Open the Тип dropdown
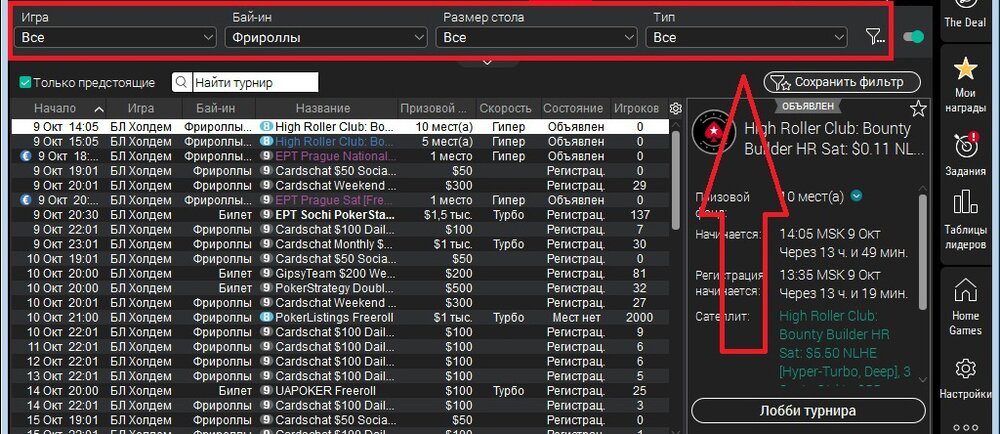Image resolution: width=1000 pixels, height=434 pixels. click(746, 38)
